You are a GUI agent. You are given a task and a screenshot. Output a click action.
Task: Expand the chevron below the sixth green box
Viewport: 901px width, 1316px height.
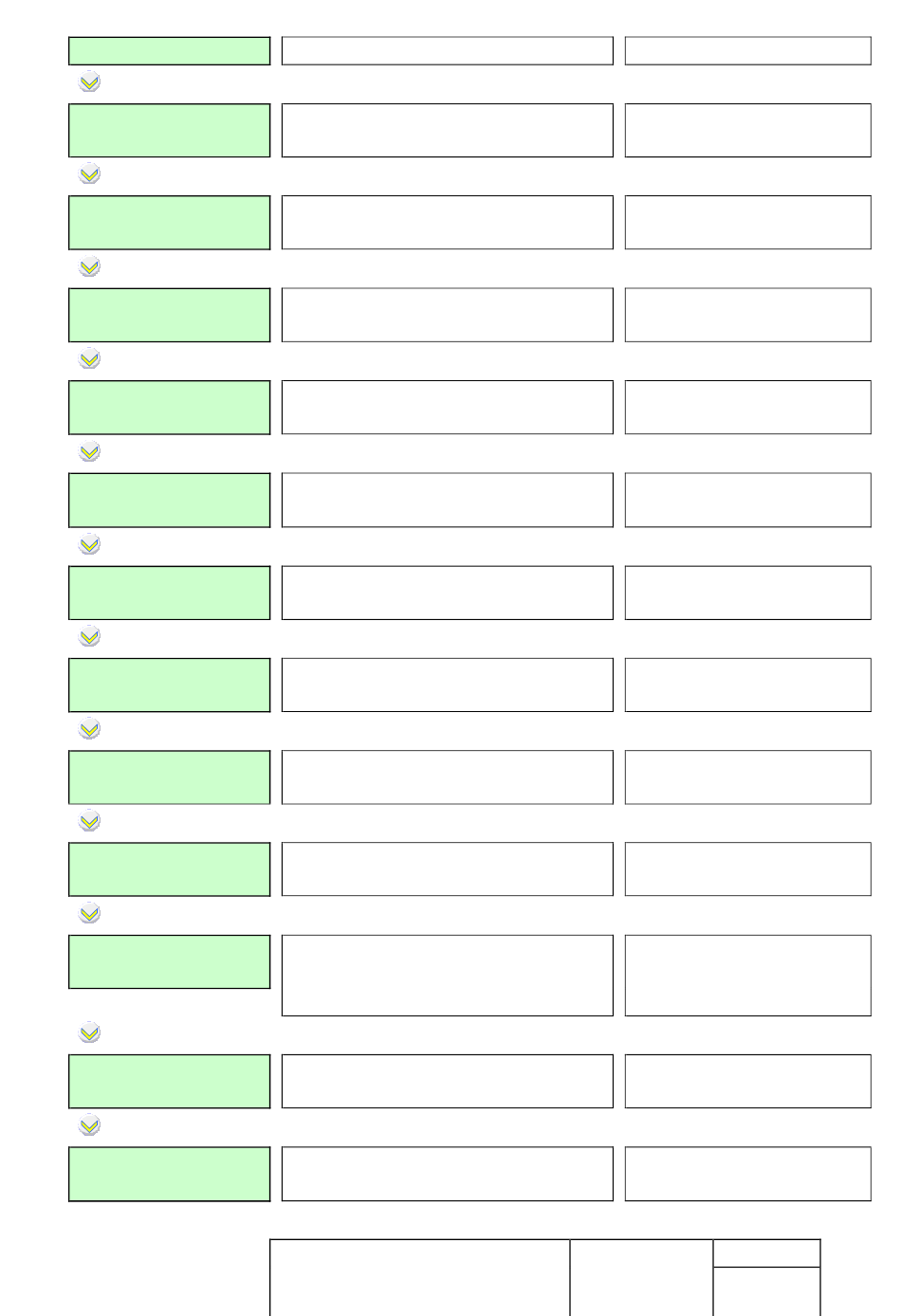[x=89, y=545]
